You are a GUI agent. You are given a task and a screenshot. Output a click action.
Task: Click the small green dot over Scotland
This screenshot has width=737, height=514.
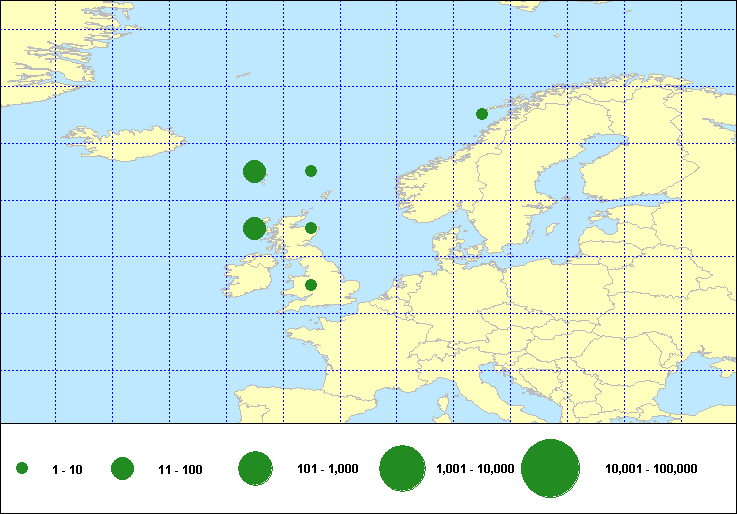point(311,228)
